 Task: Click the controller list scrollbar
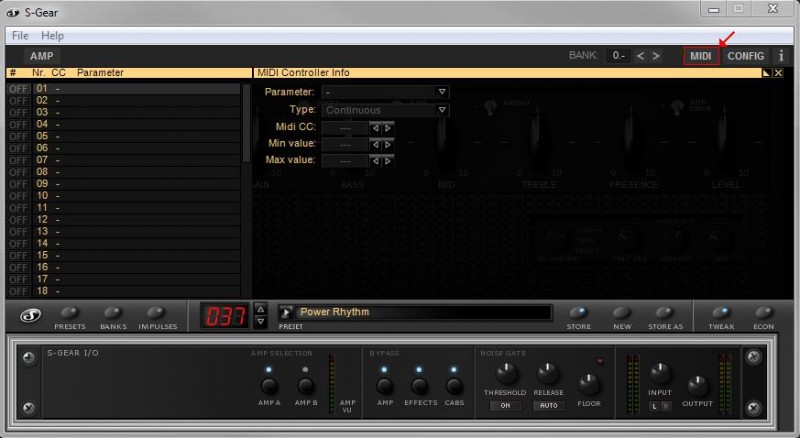(246, 123)
